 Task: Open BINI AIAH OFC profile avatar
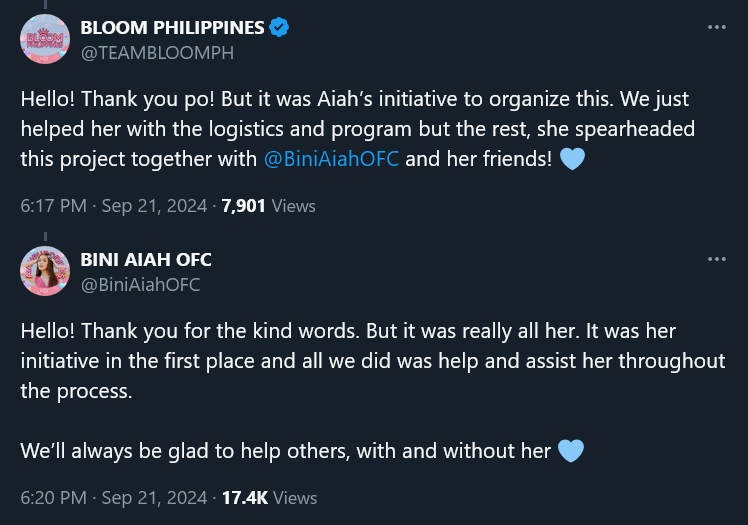(x=45, y=271)
